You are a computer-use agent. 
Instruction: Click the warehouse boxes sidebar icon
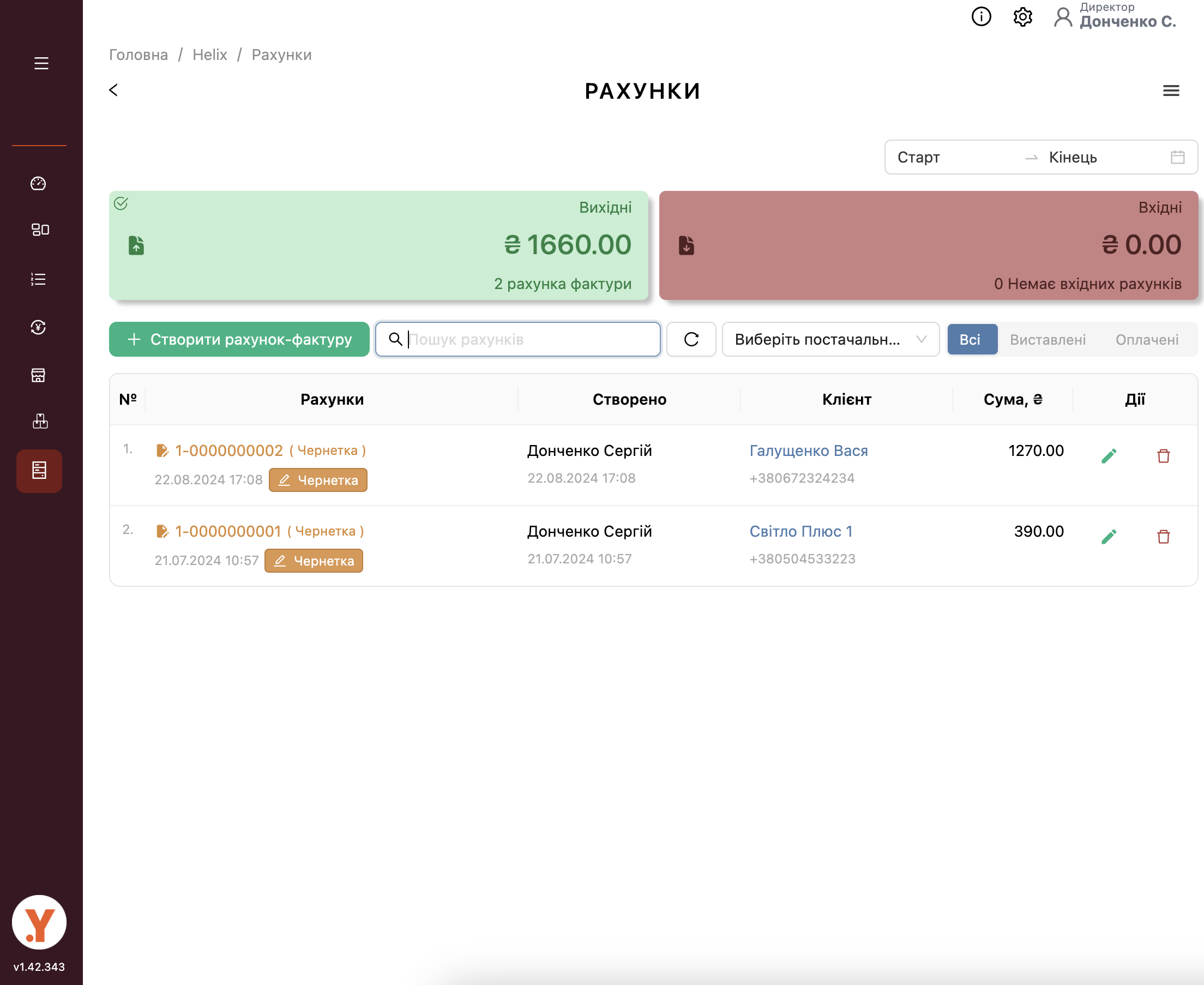(x=40, y=421)
